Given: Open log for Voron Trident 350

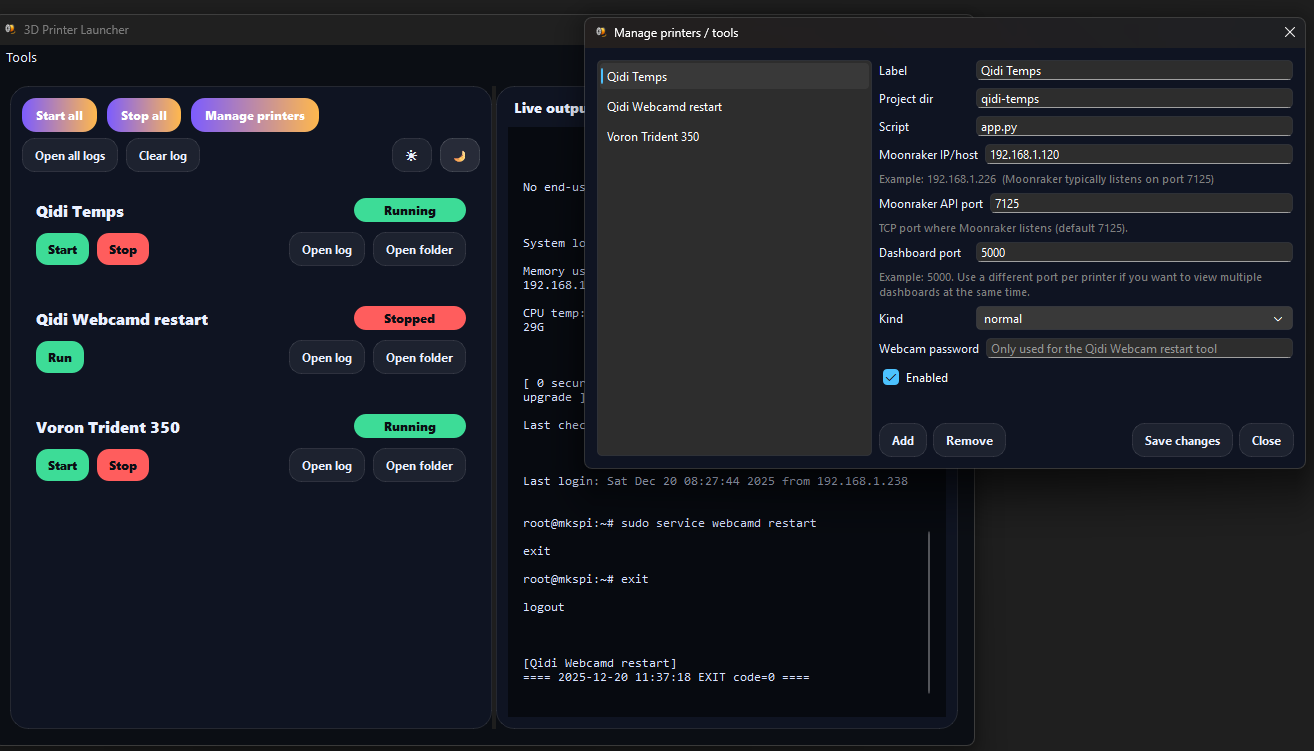Looking at the screenshot, I should [x=327, y=465].
